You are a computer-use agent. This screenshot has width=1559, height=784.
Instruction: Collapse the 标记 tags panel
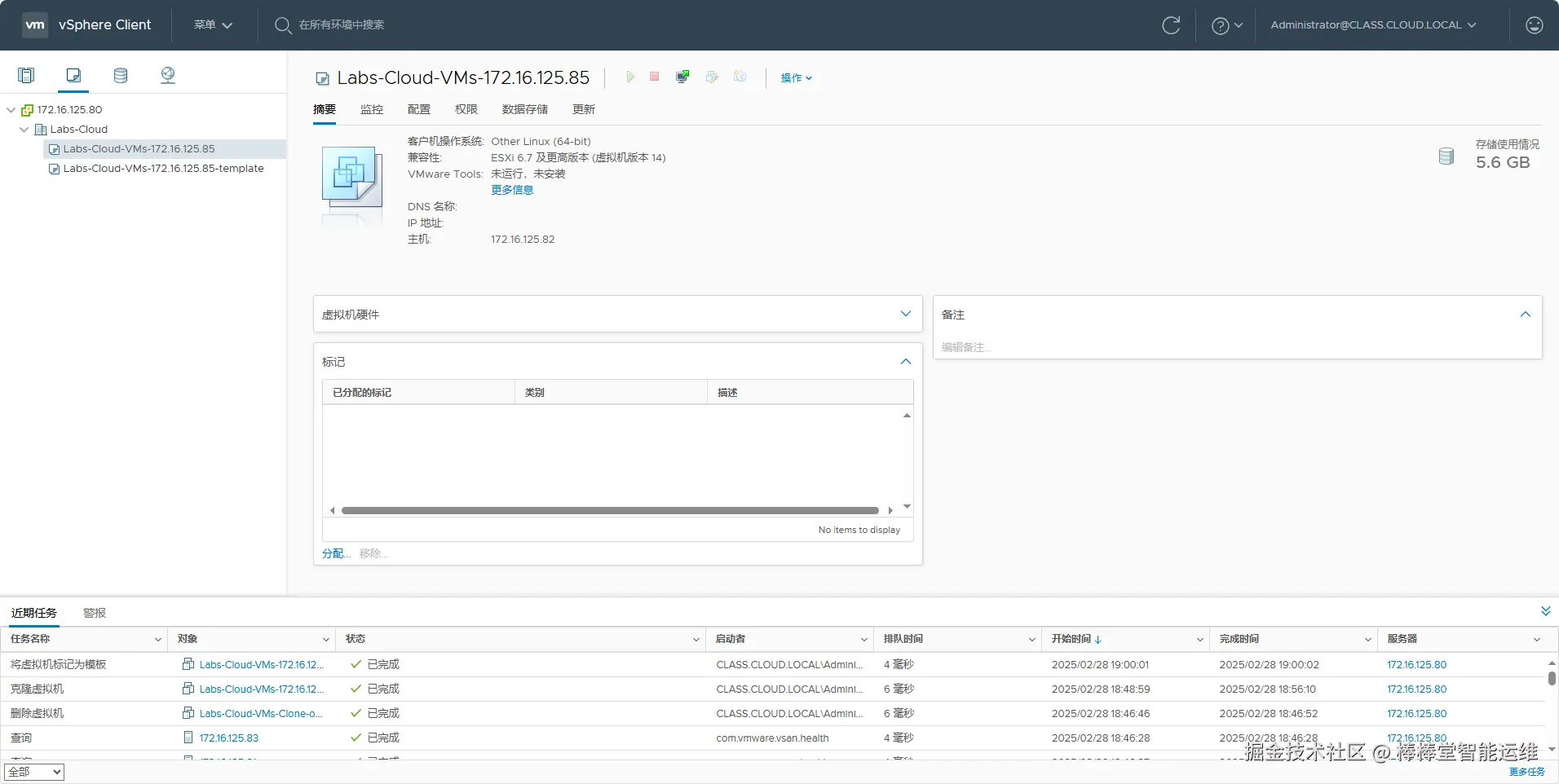tap(906, 361)
